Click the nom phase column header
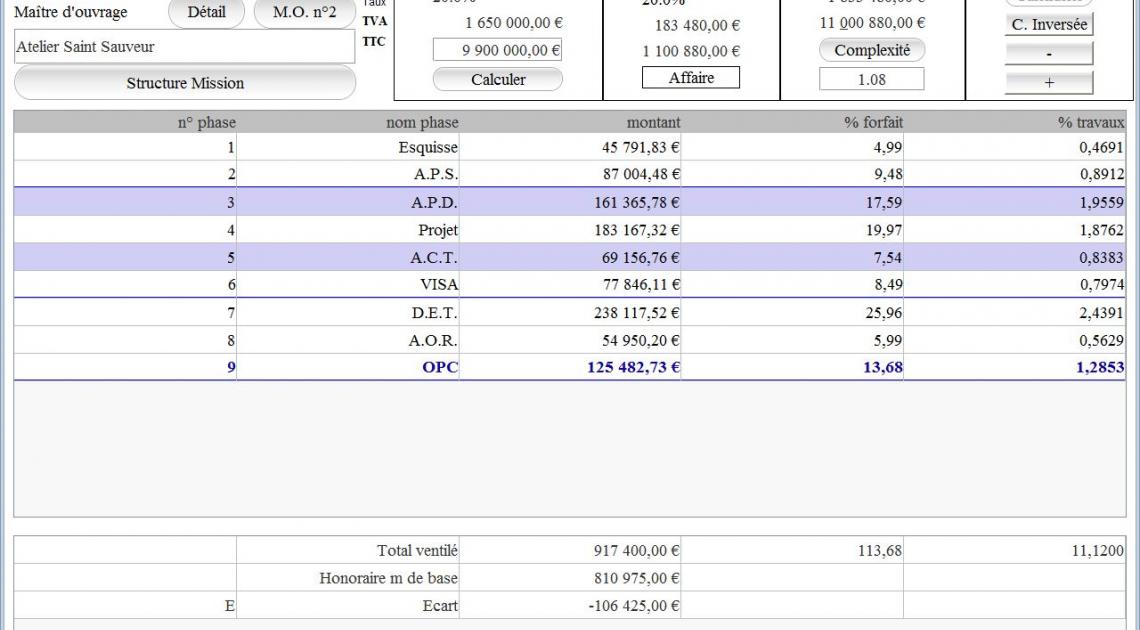Screen dimensions: 1140x630 coord(422,122)
